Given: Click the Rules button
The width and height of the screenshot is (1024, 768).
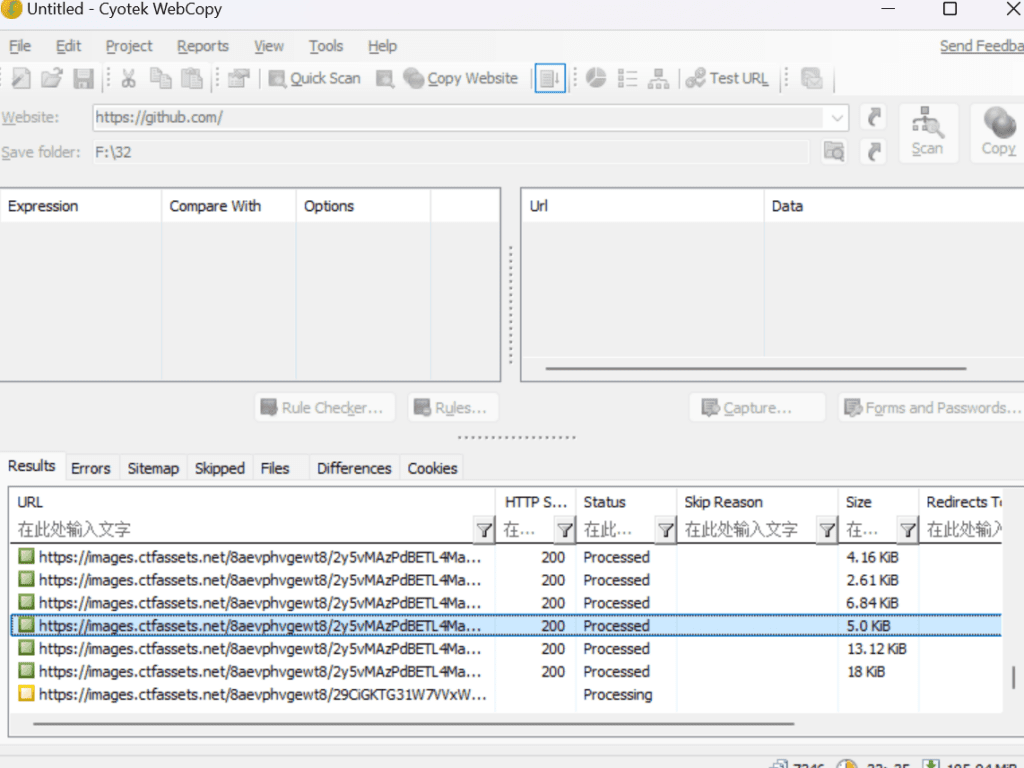Looking at the screenshot, I should coord(453,408).
